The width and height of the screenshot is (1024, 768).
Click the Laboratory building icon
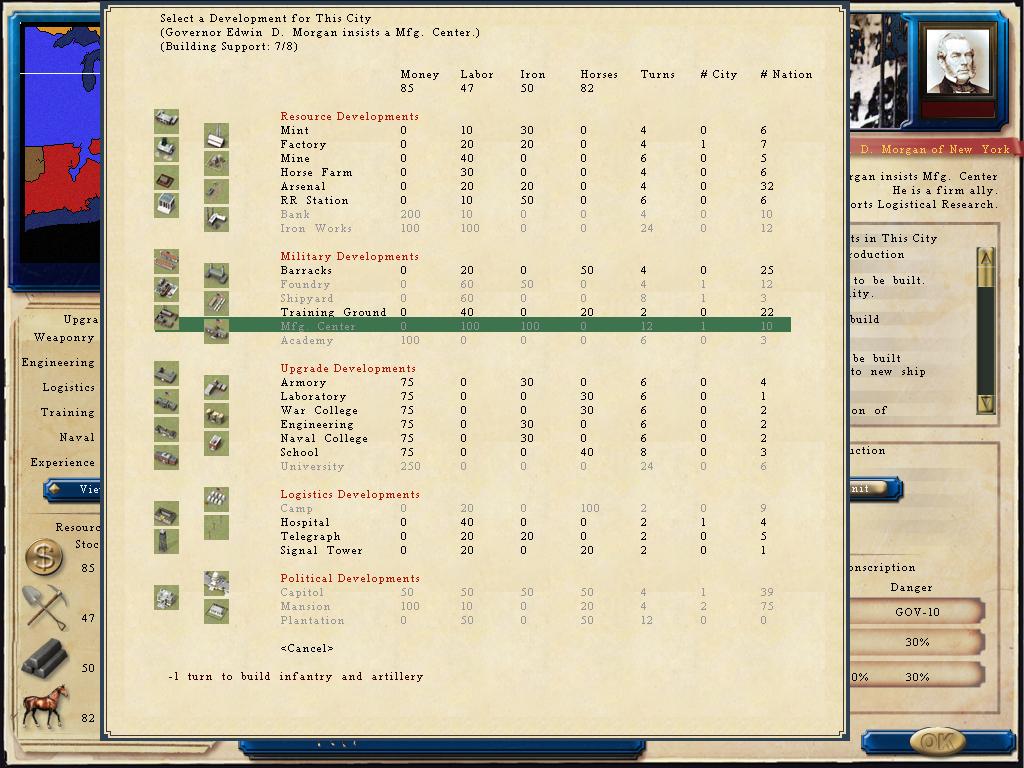[216, 387]
